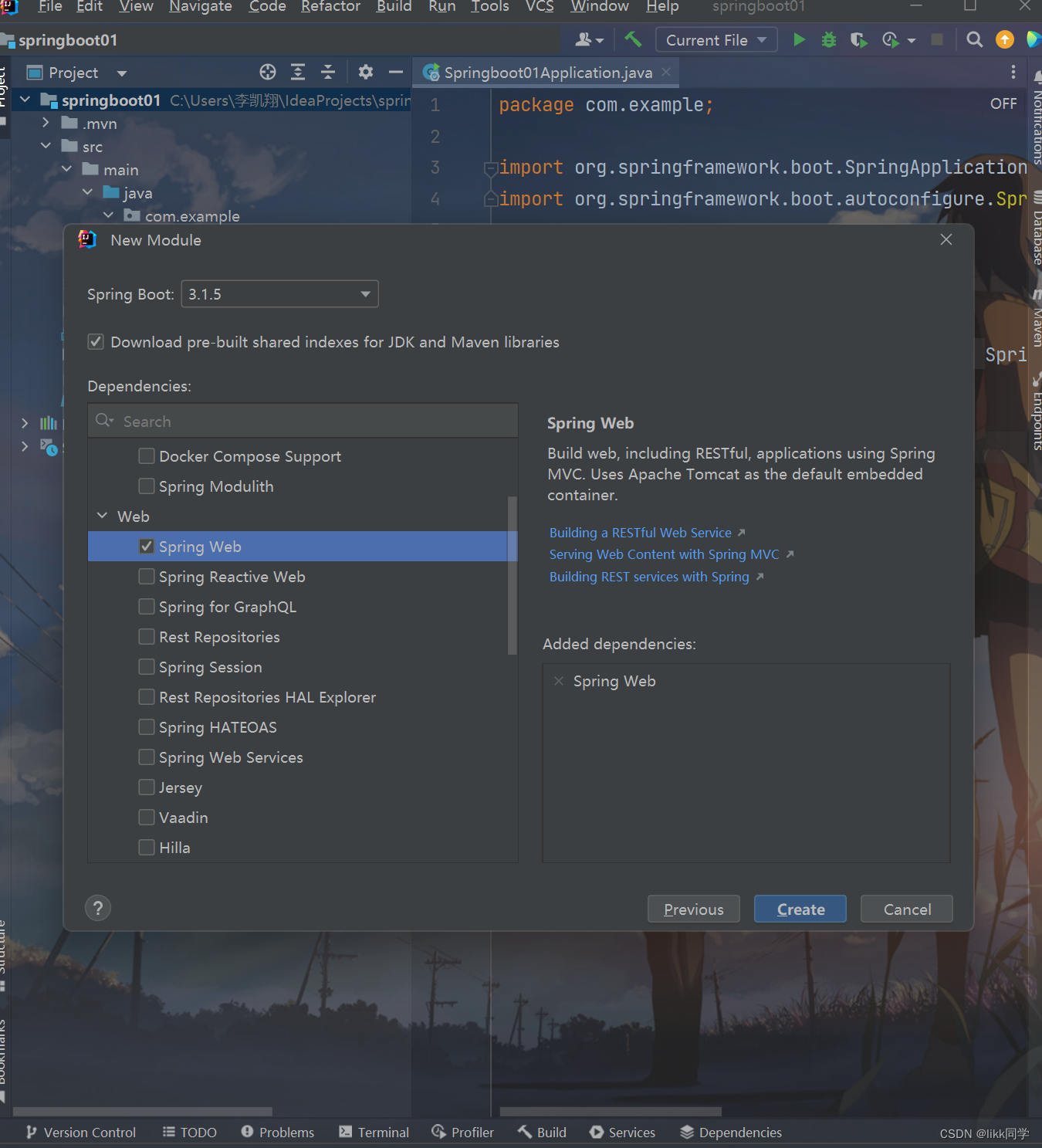Viewport: 1042px width, 1148px height.
Task: Click Collapse All icon in Project panel
Action: point(328,73)
